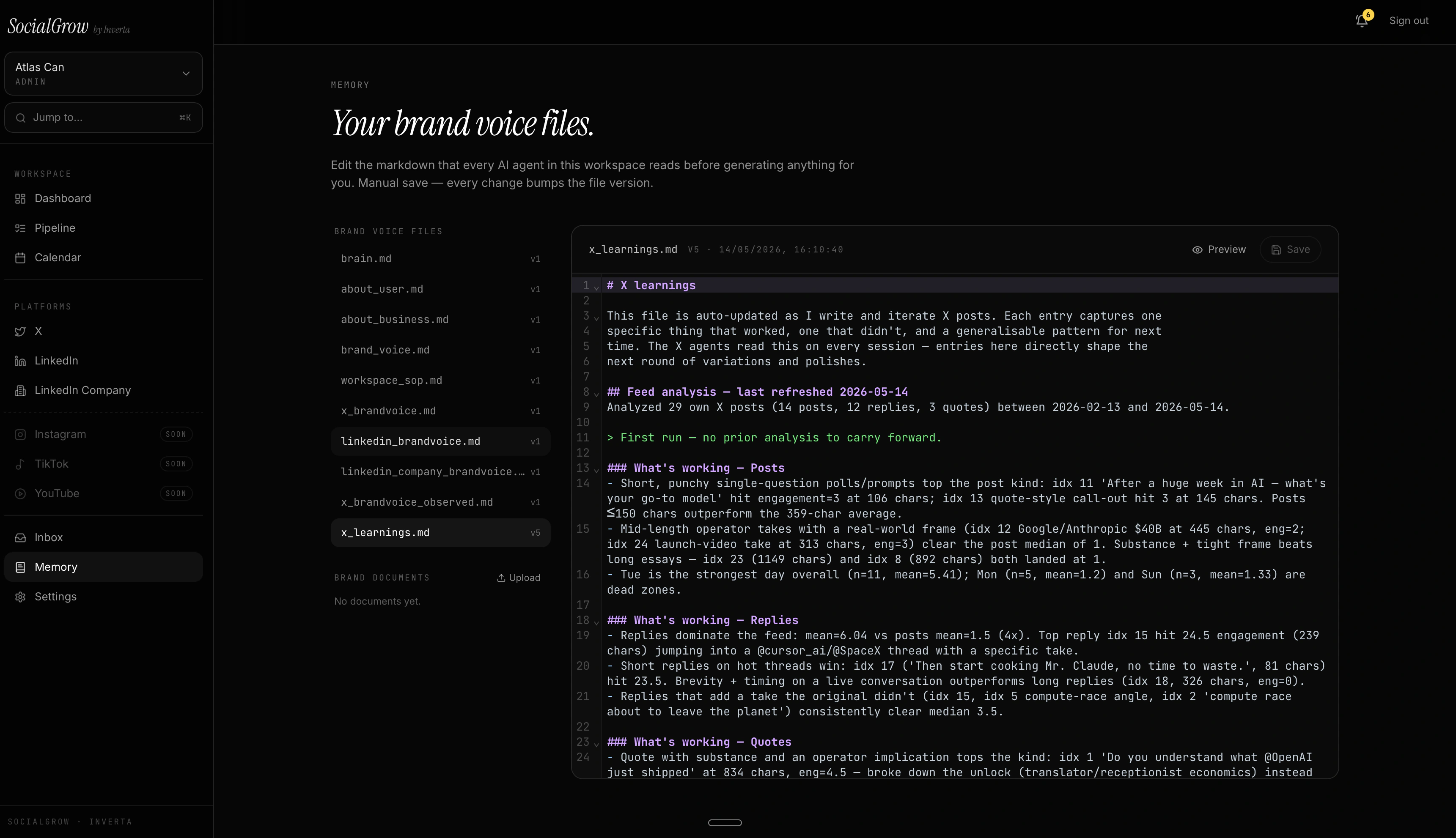
Task: Click the X bird icon
Action: point(20,331)
